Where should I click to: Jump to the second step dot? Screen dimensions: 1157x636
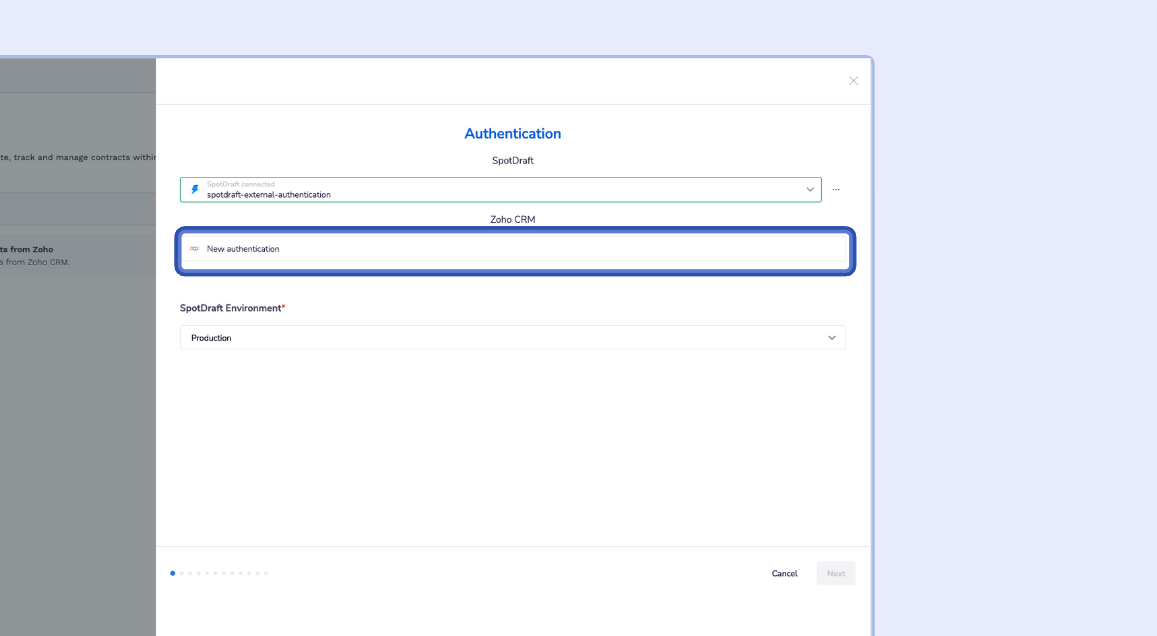tap(181, 573)
